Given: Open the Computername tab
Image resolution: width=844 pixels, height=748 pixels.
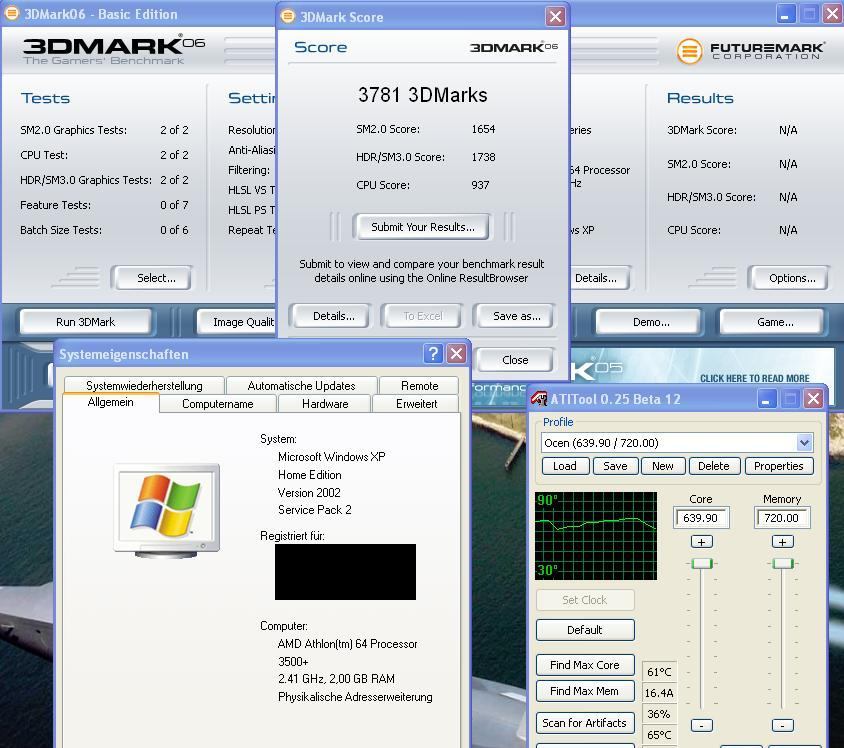Looking at the screenshot, I should pyautogui.click(x=217, y=404).
